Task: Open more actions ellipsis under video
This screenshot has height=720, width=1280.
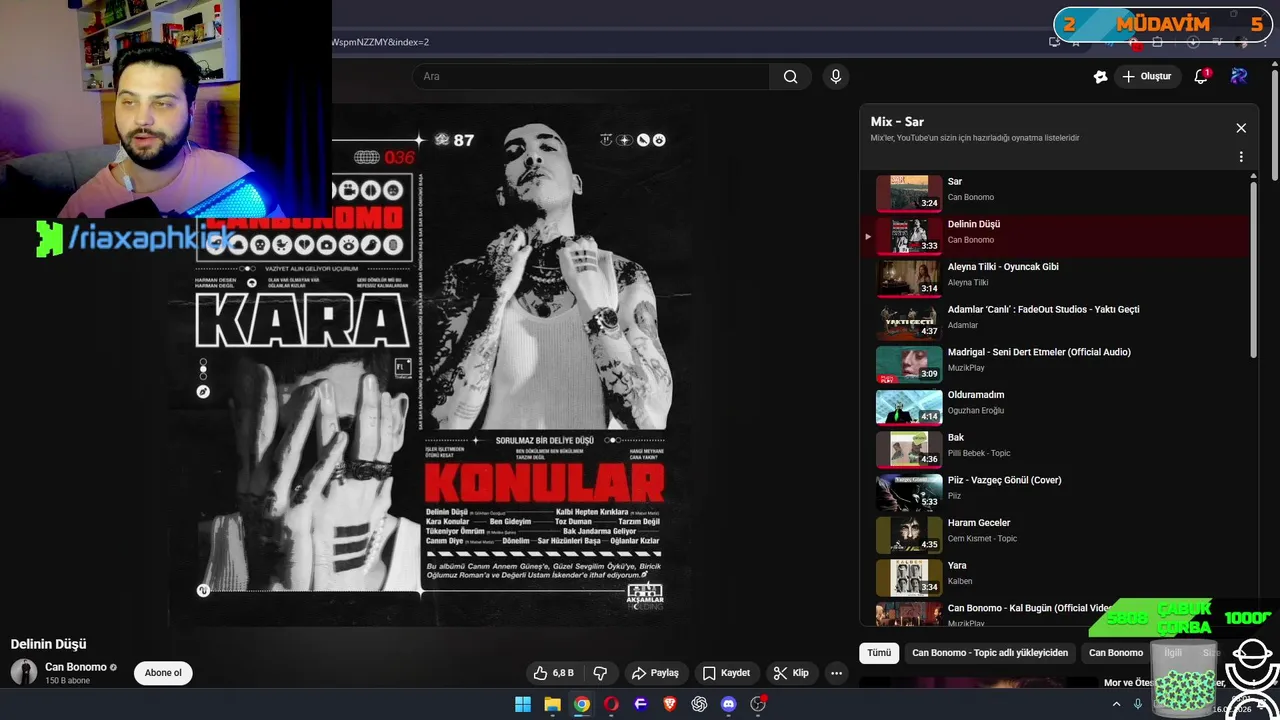Action: click(837, 673)
